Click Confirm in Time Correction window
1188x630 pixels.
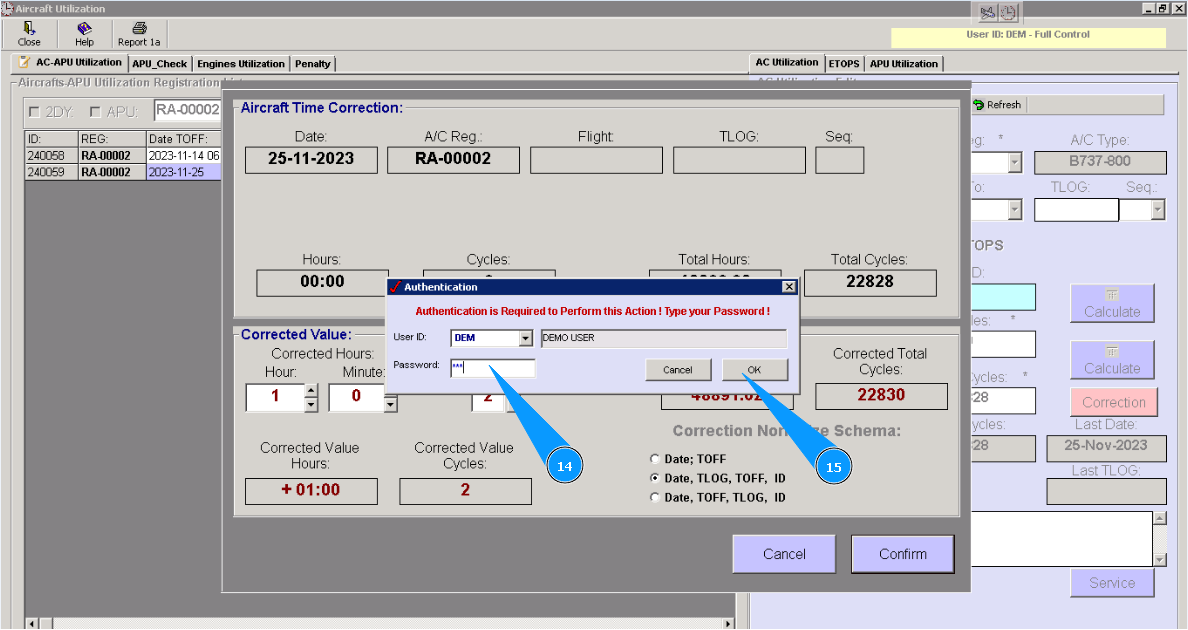(902, 554)
